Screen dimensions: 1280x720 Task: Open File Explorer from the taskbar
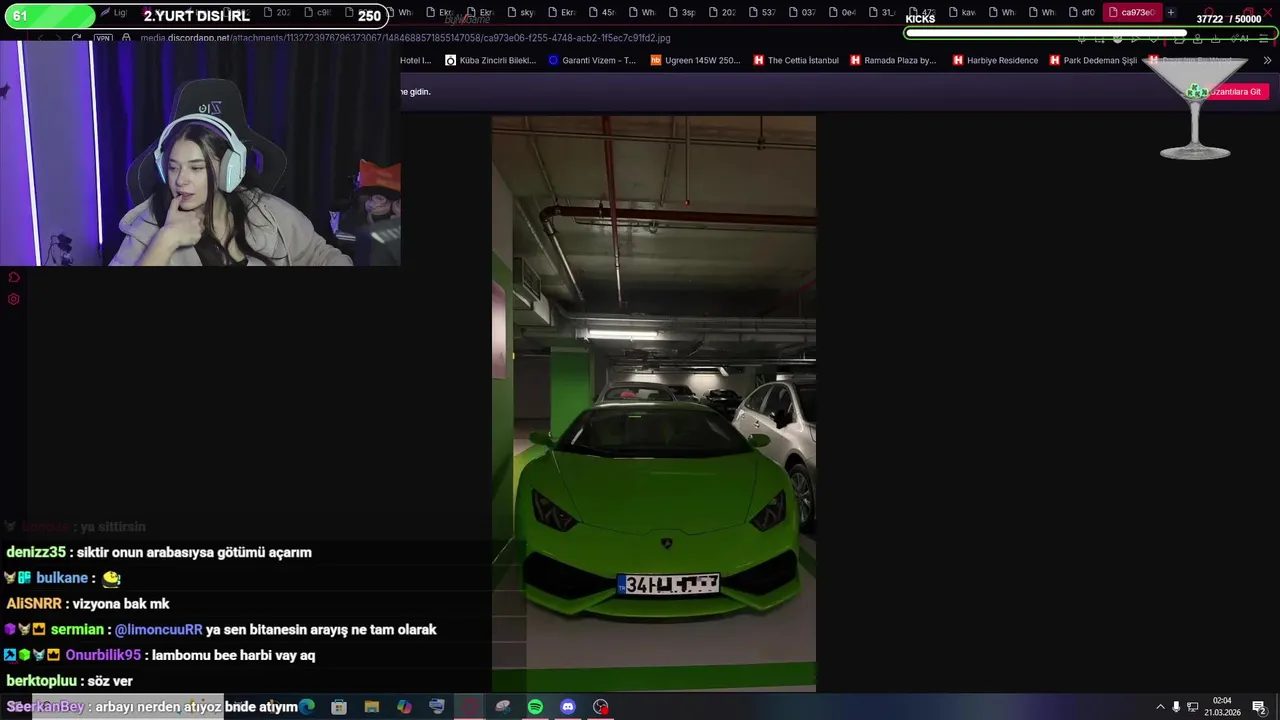372,707
